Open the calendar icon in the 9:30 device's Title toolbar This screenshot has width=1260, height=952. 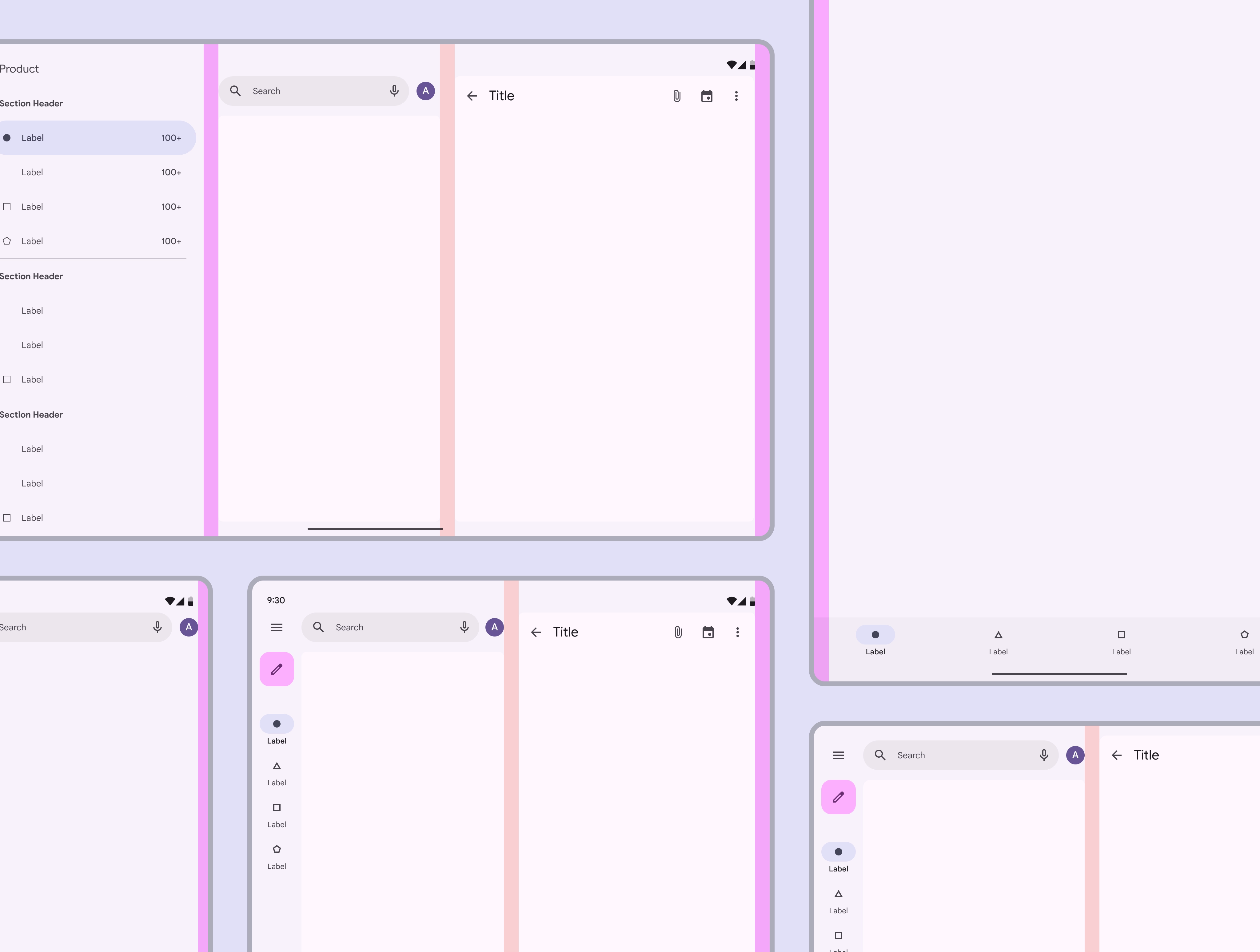[708, 632]
